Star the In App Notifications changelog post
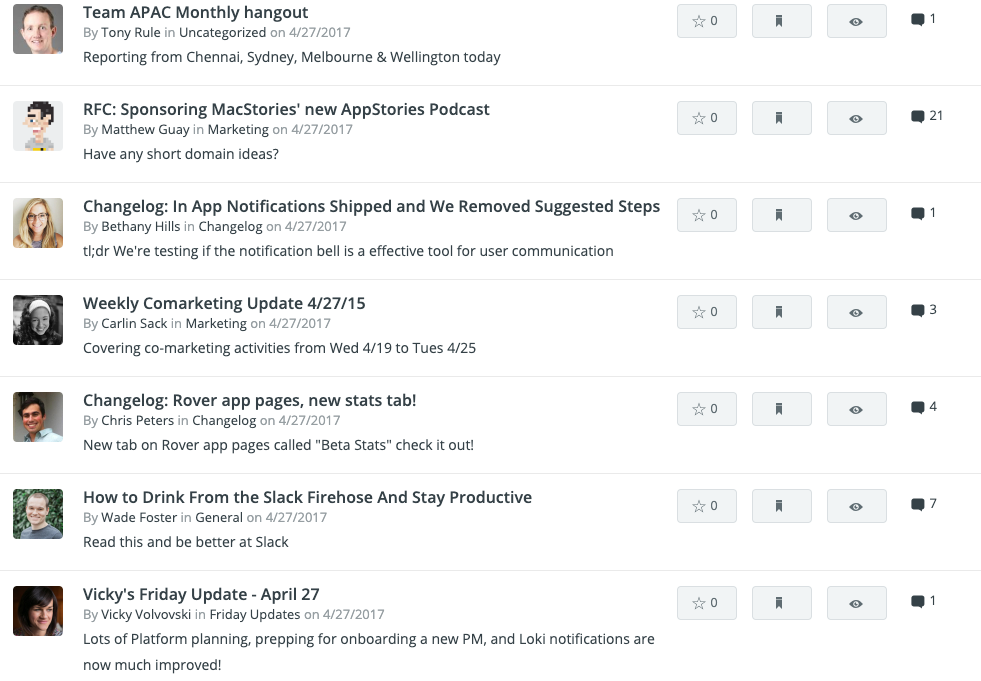The image size is (981, 681). click(x=706, y=215)
